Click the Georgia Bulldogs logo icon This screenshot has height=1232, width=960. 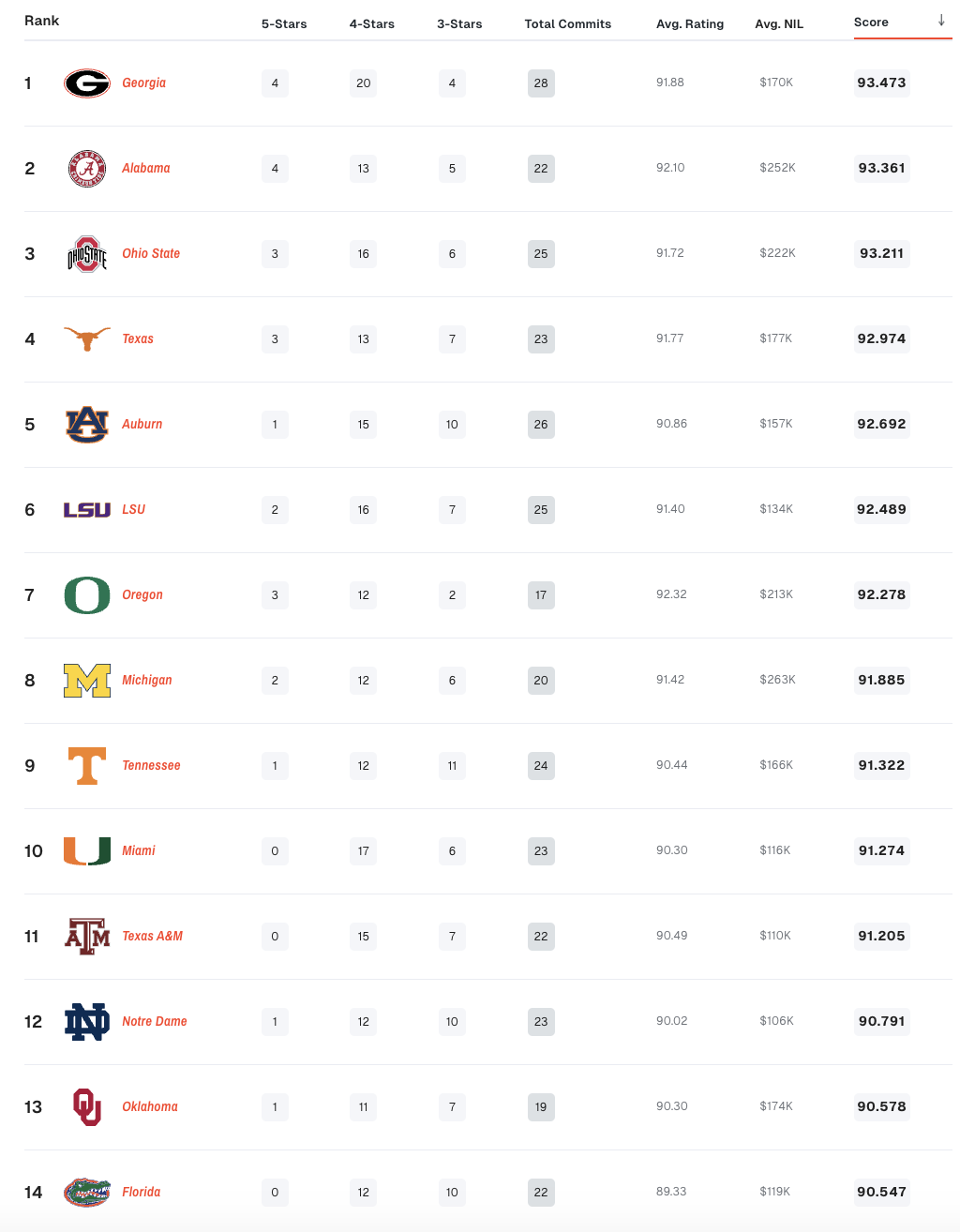coord(87,83)
